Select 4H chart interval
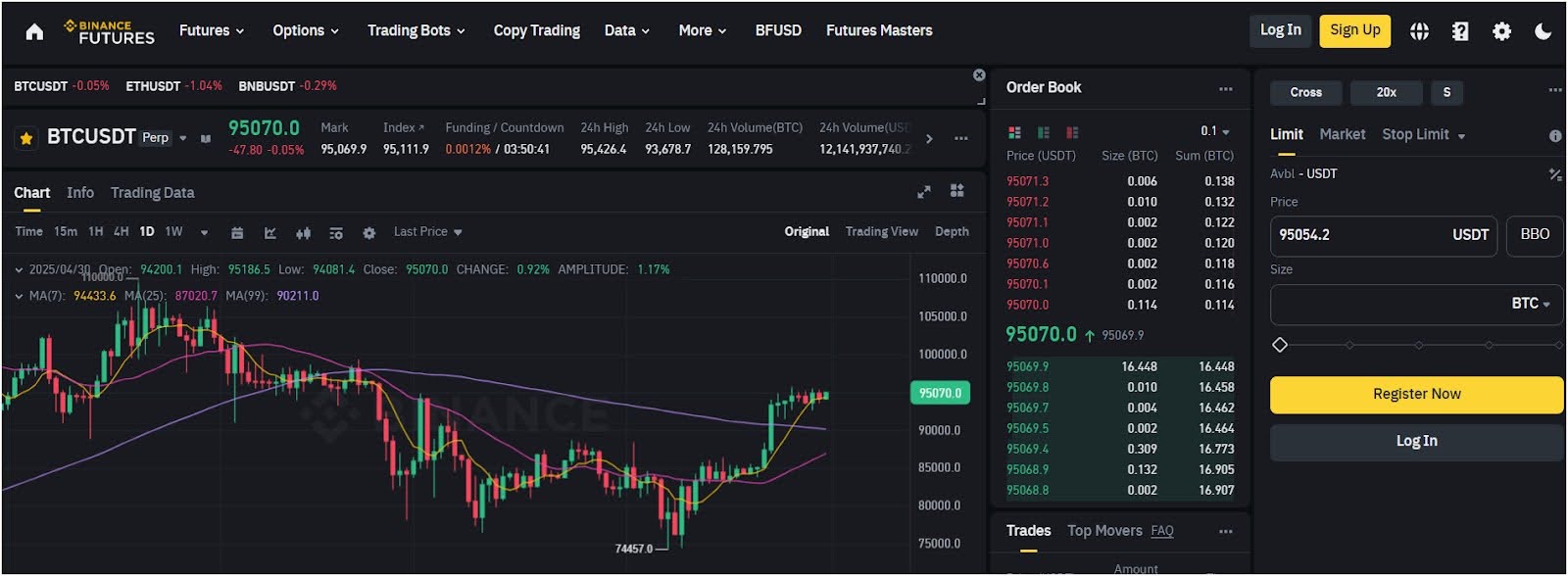1568x576 pixels. (x=122, y=232)
